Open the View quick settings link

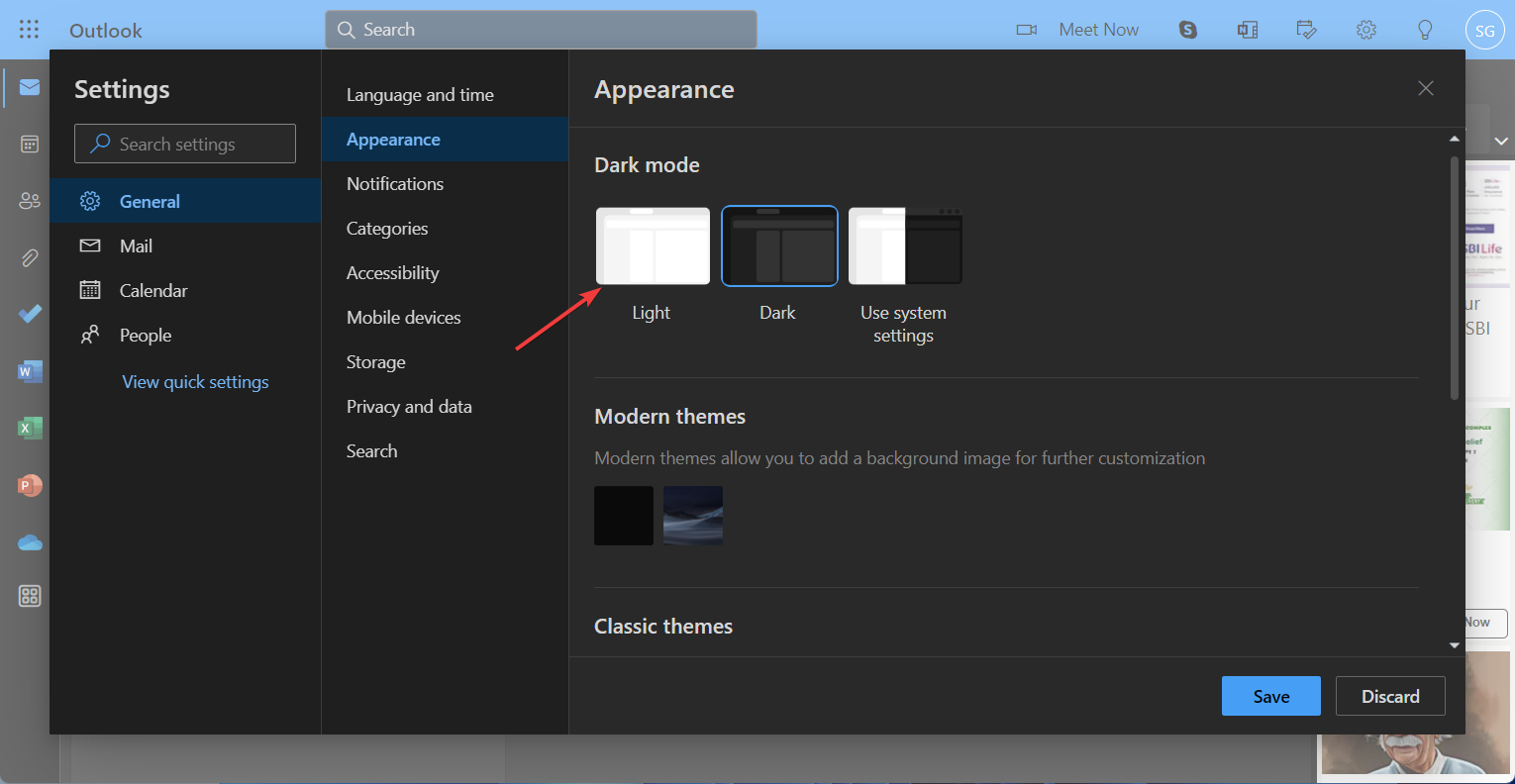(195, 382)
